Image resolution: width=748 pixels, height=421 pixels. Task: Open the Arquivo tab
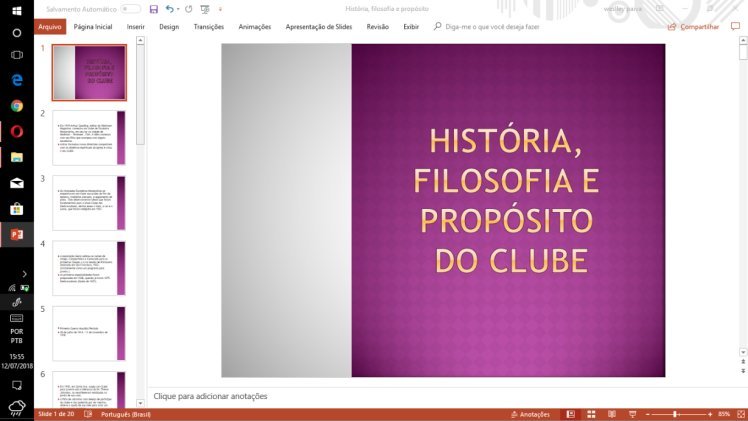[50, 27]
